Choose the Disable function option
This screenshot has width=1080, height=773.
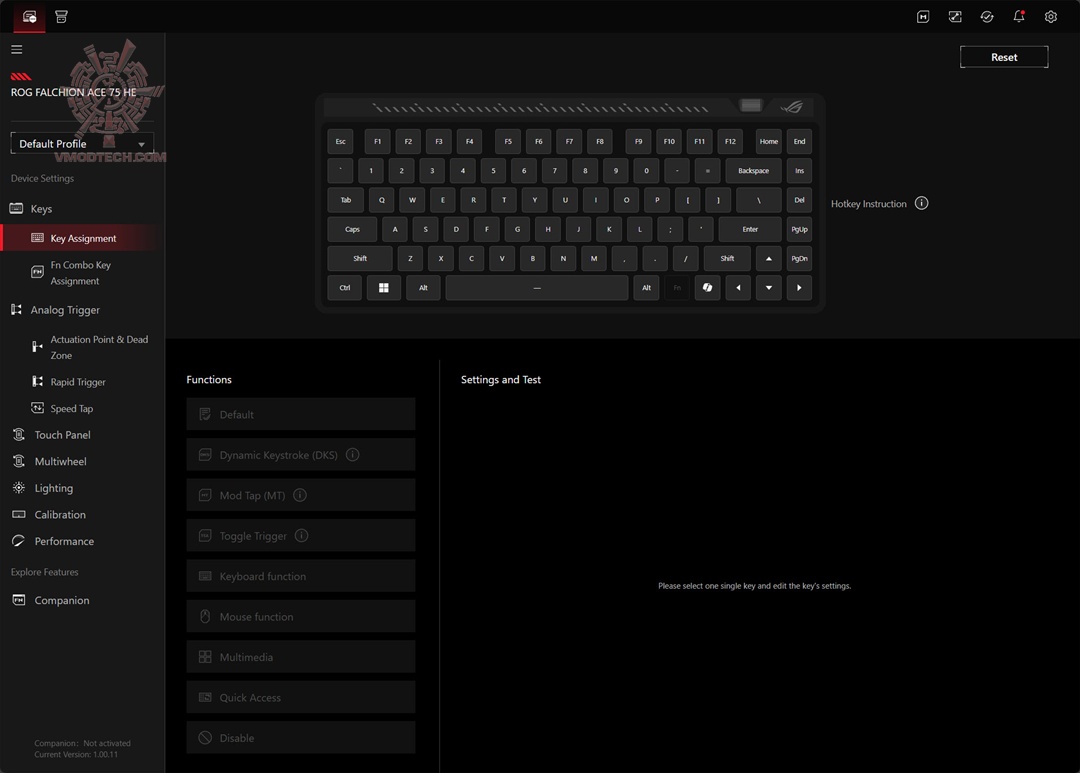(300, 738)
